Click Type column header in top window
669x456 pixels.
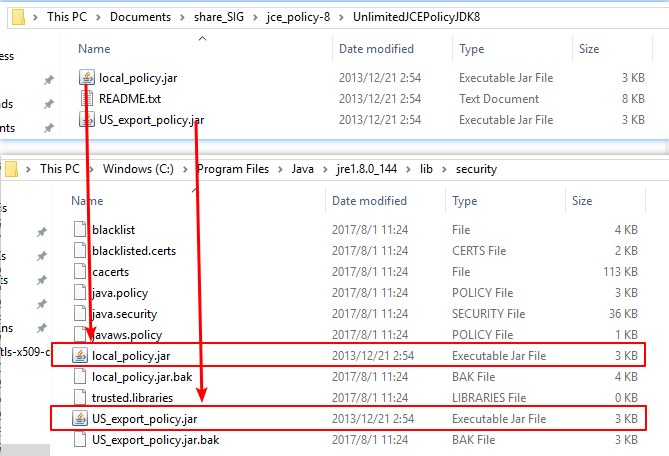pyautogui.click(x=472, y=48)
